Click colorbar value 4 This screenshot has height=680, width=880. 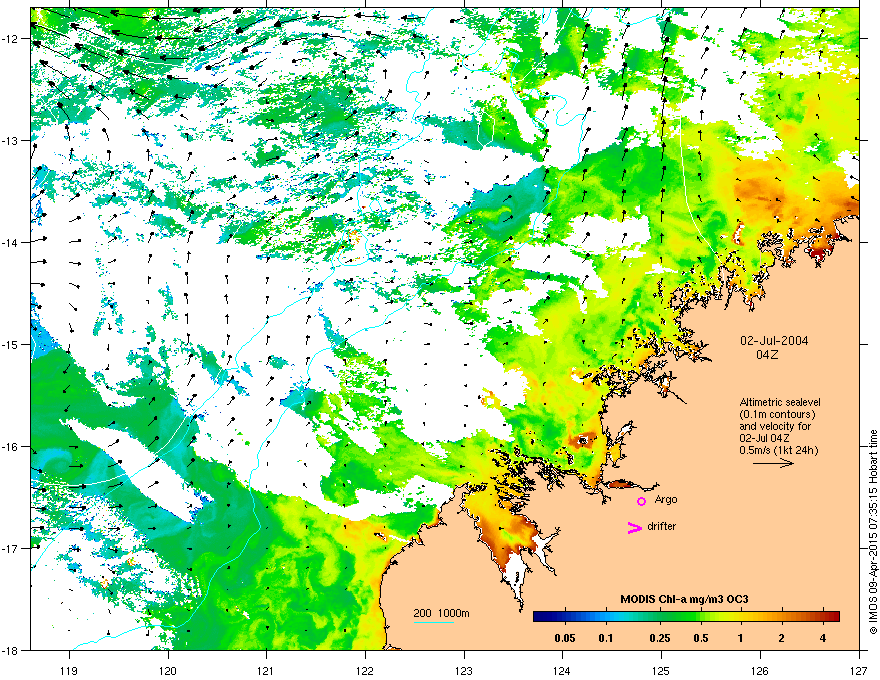[x=823, y=638]
